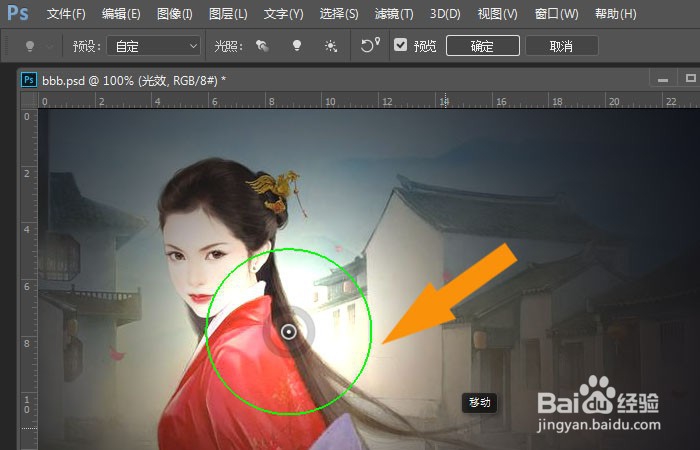Open the 图层(L) menu
Viewport: 700px width, 450px height.
pyautogui.click(x=228, y=14)
